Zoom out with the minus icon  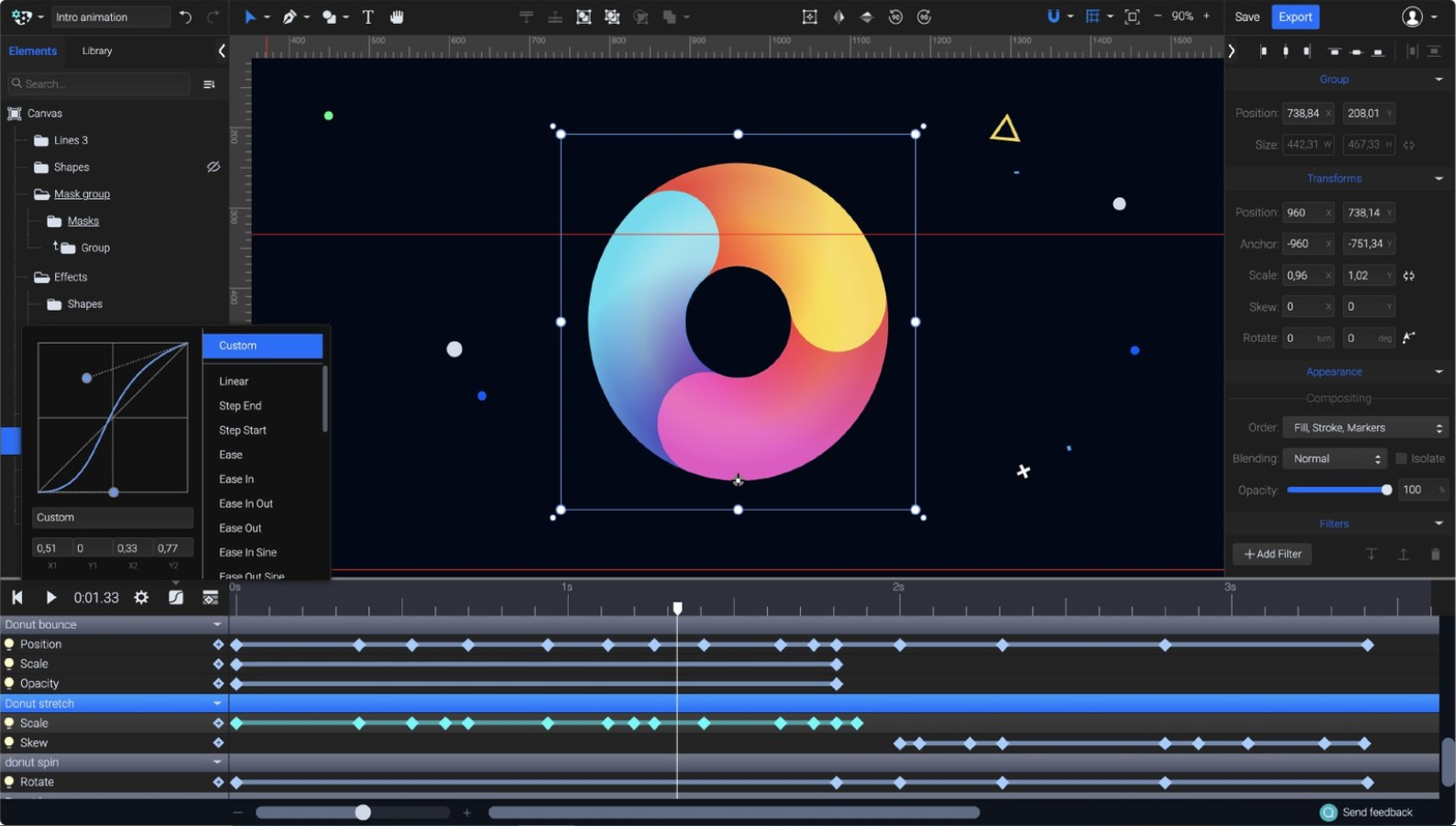click(x=1158, y=17)
